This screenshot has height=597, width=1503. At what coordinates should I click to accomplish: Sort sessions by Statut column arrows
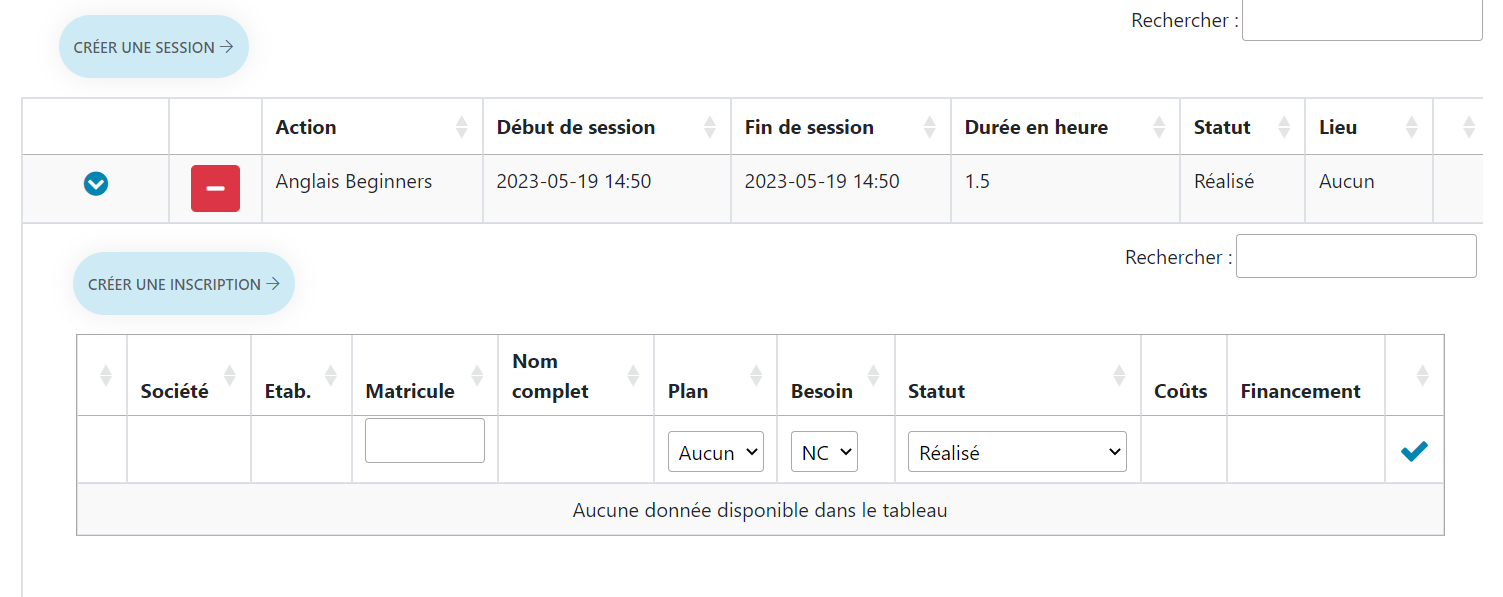pyautogui.click(x=1283, y=127)
